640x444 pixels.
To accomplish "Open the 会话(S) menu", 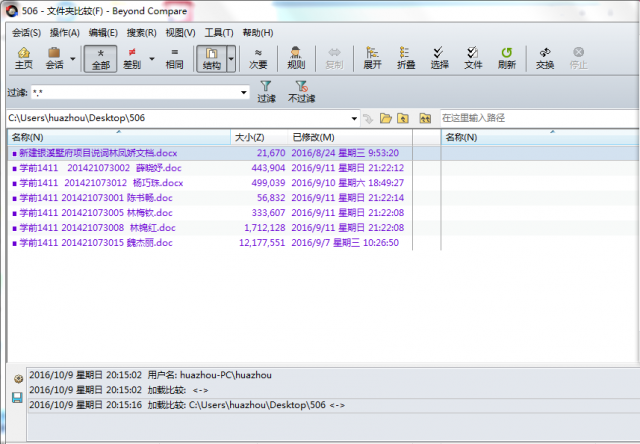I will tap(26, 33).
